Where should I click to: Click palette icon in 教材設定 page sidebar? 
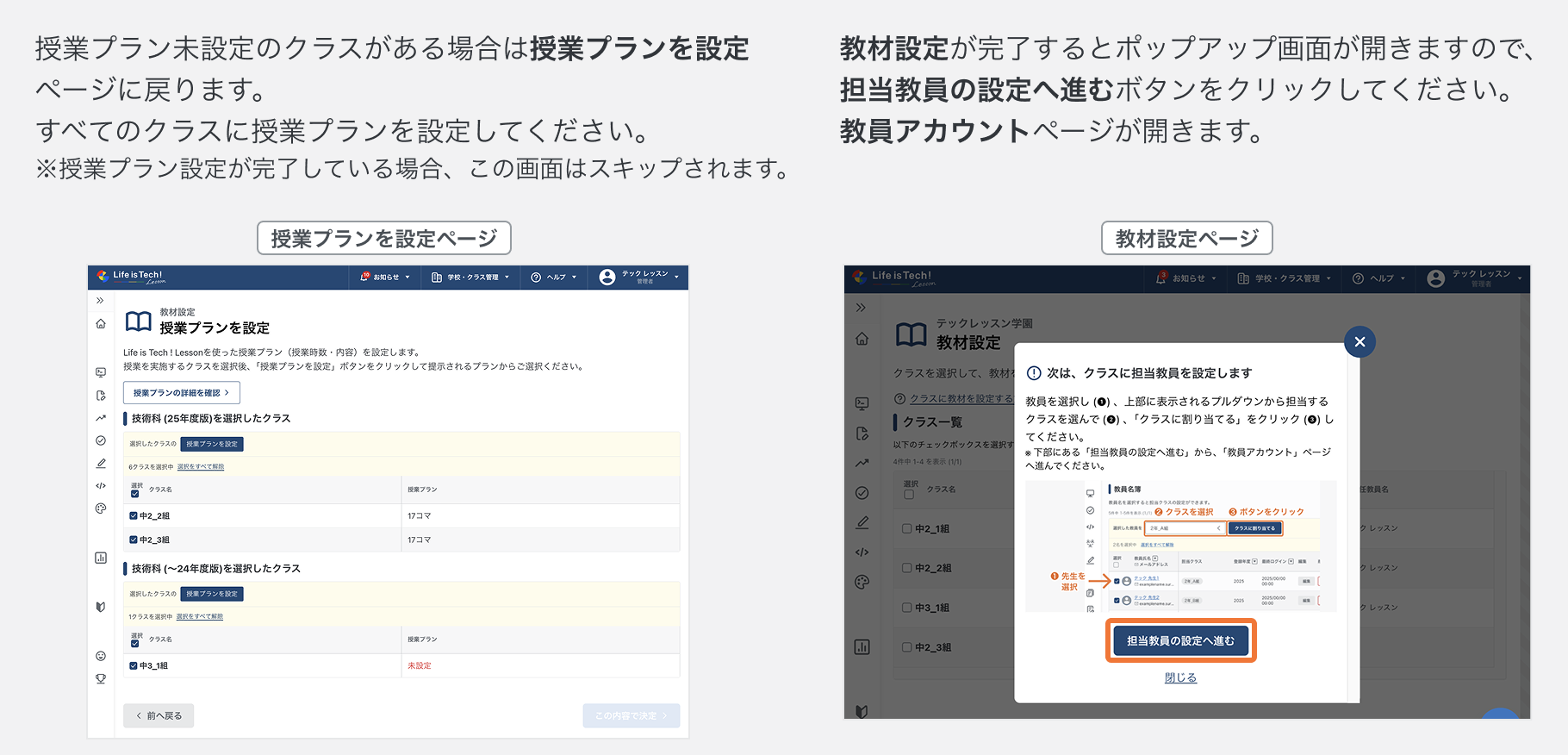point(862,582)
